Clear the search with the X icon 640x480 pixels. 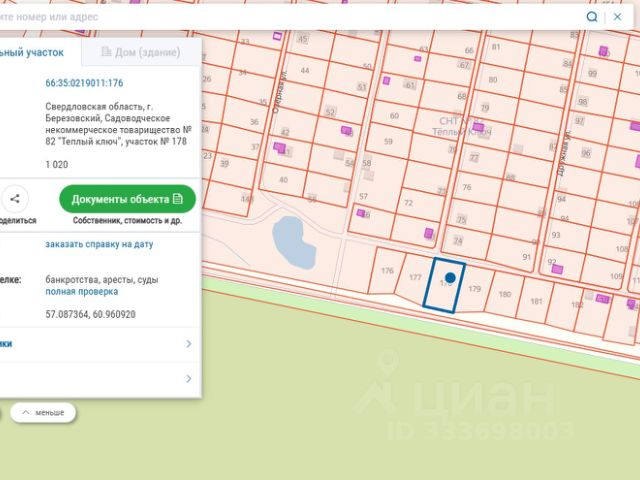click(618, 17)
